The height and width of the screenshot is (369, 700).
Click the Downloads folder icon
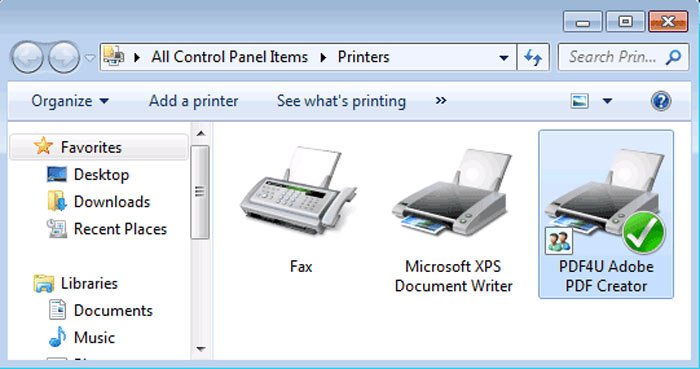click(57, 201)
